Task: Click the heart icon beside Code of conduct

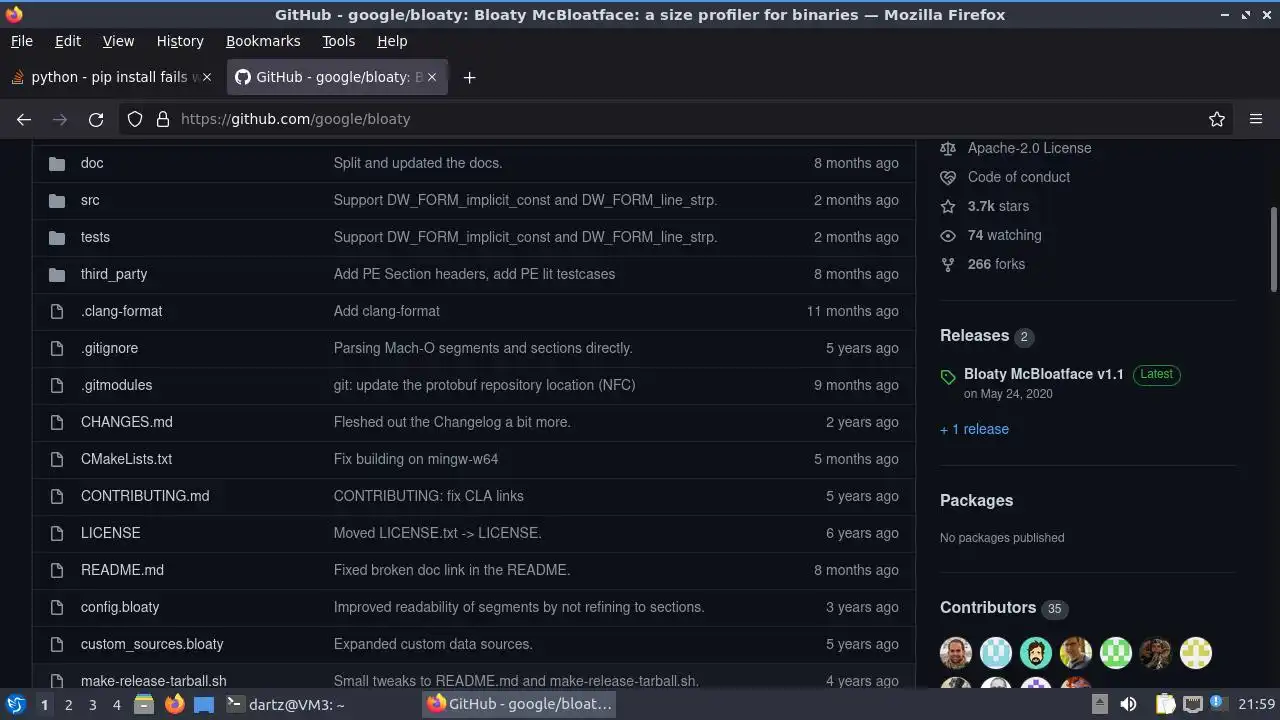Action: coord(948,177)
